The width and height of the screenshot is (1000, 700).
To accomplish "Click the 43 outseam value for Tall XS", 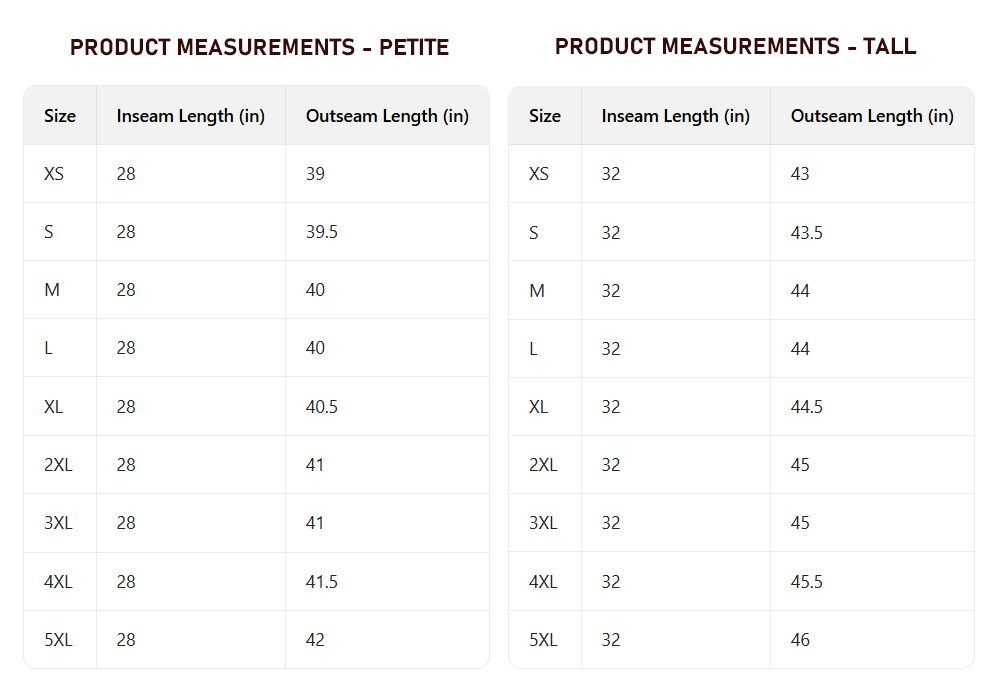I will pyautogui.click(x=800, y=173).
